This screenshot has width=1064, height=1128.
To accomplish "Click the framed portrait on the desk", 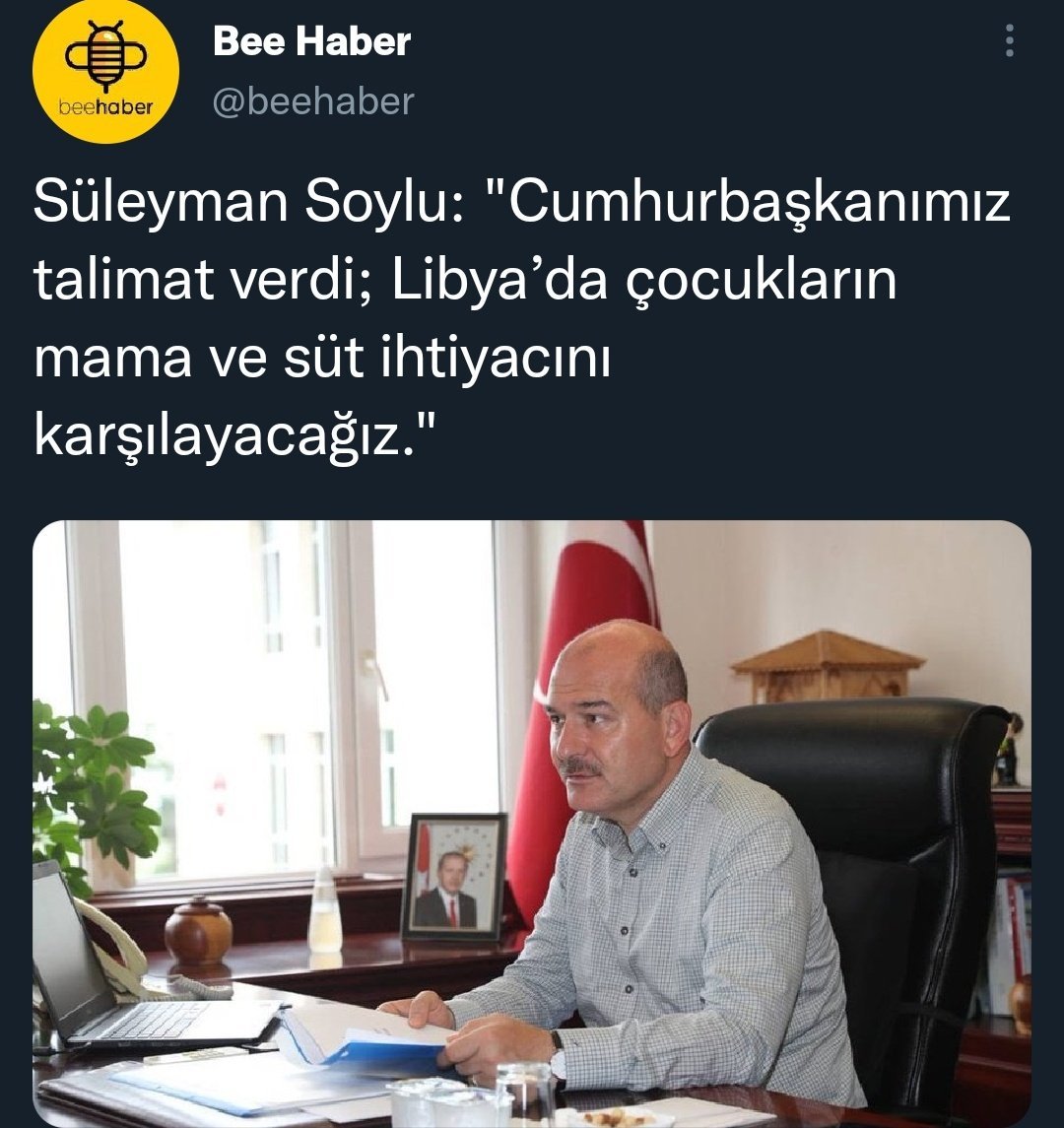I will click(453, 877).
